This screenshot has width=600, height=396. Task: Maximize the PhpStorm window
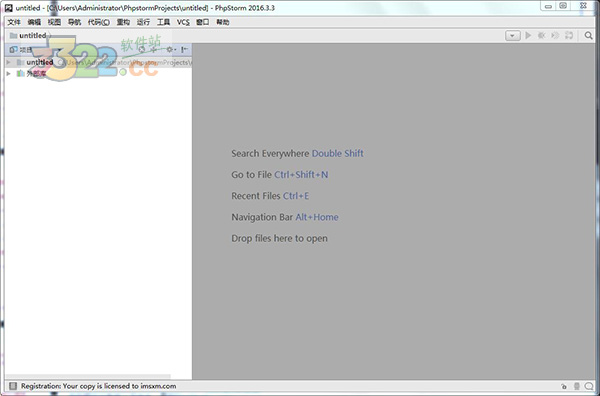(563, 6)
